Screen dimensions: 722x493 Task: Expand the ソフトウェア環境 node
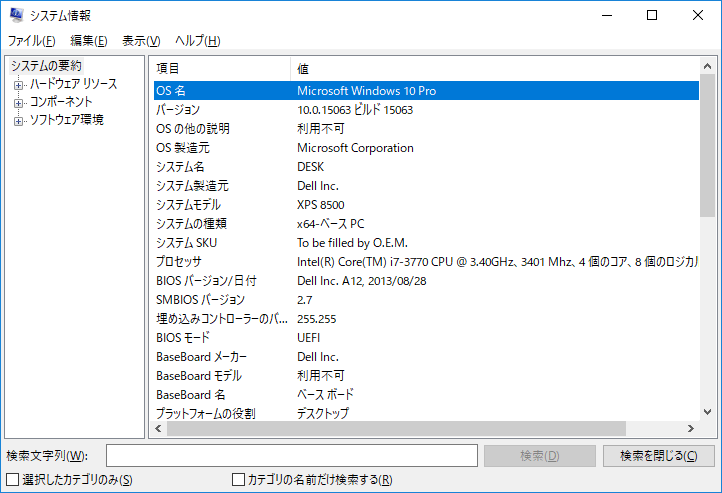[x=18, y=122]
